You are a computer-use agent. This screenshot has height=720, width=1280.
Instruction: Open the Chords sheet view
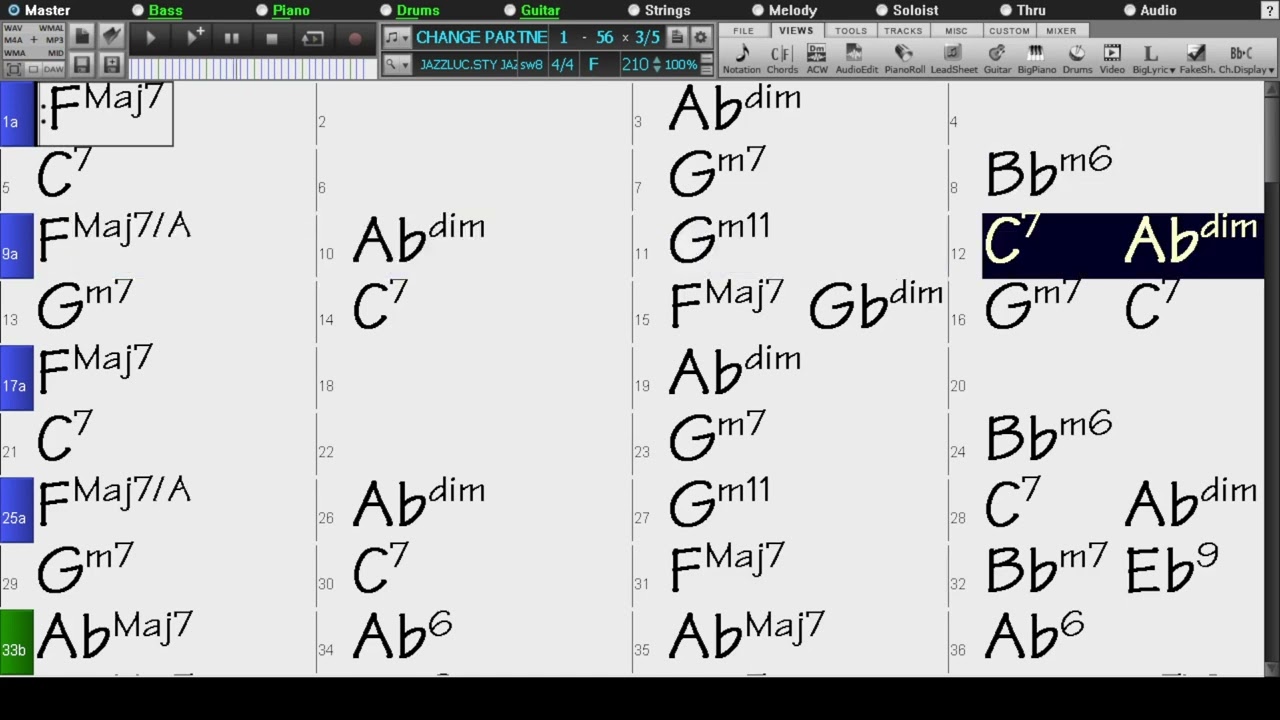click(x=782, y=59)
